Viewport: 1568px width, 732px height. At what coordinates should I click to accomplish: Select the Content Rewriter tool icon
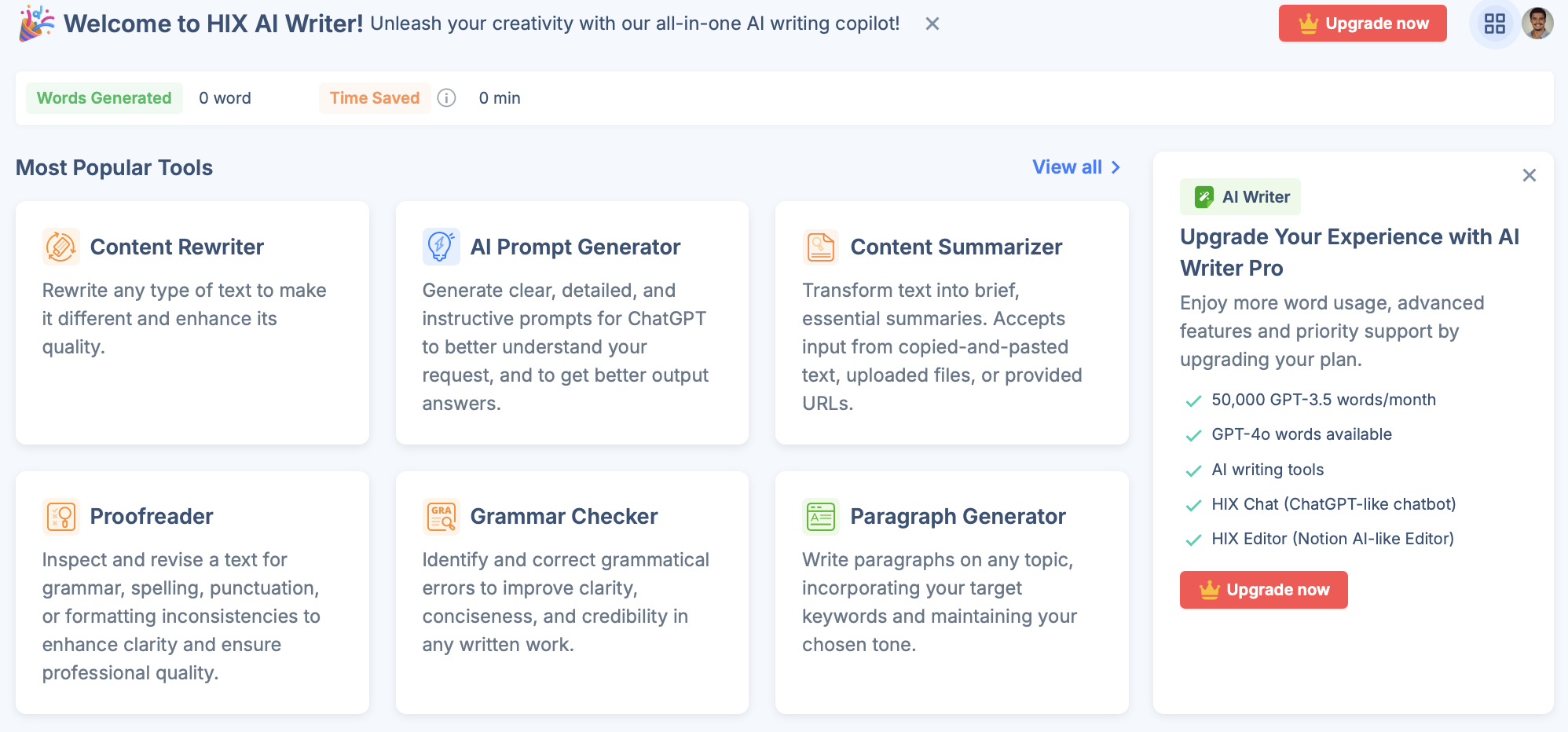[60, 246]
